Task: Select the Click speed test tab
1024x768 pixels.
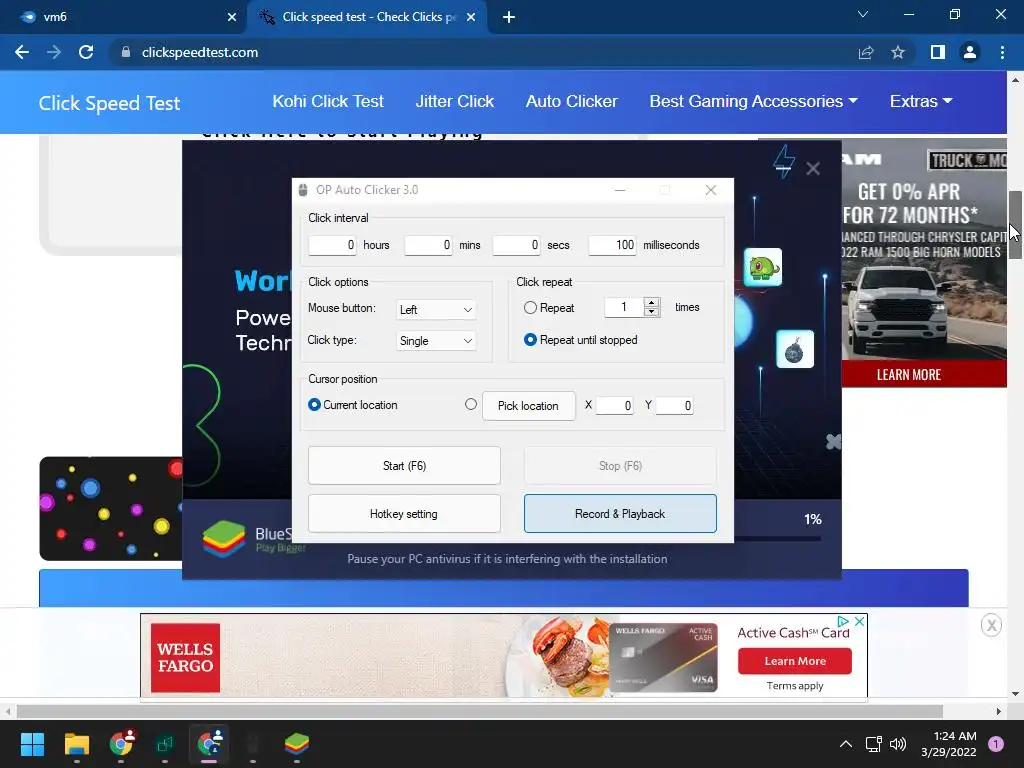Action: pyautogui.click(x=366, y=17)
